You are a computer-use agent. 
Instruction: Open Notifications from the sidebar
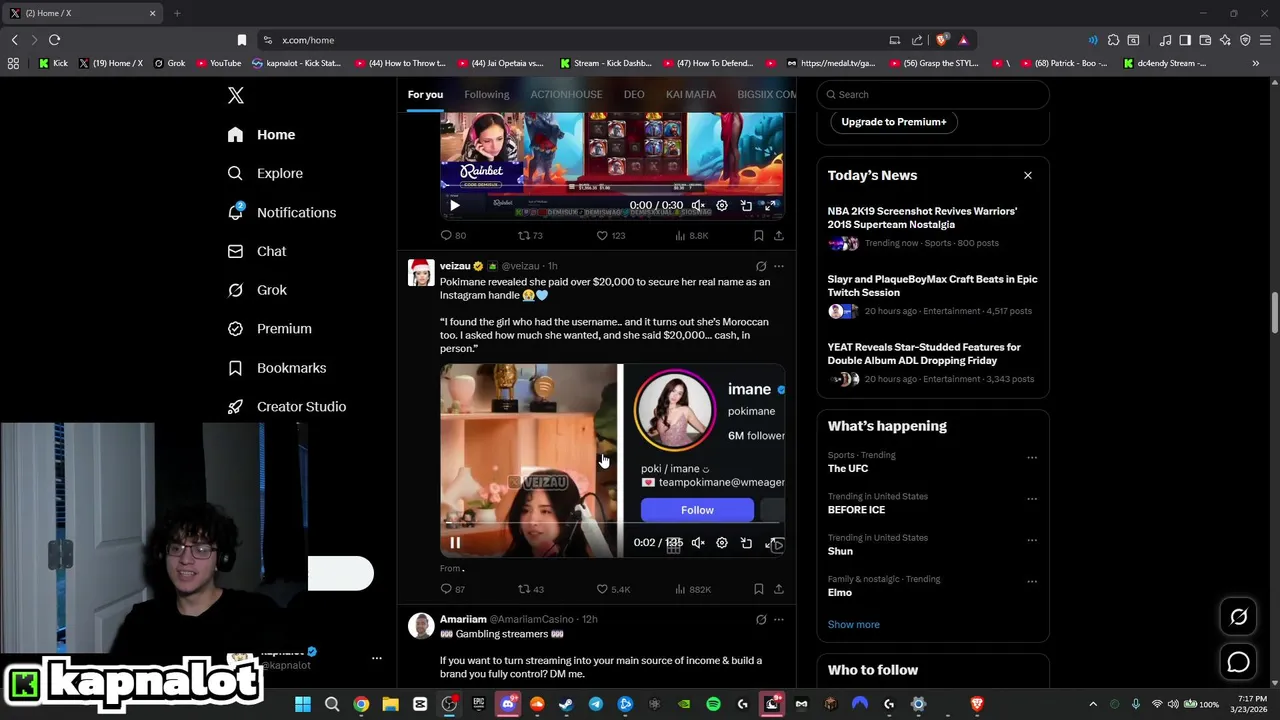click(281, 212)
